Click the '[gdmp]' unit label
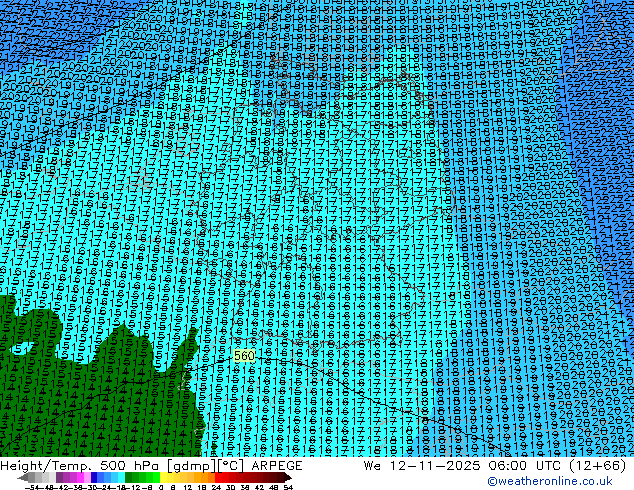Image resolution: width=634 pixels, height=490 pixels. click(190, 466)
